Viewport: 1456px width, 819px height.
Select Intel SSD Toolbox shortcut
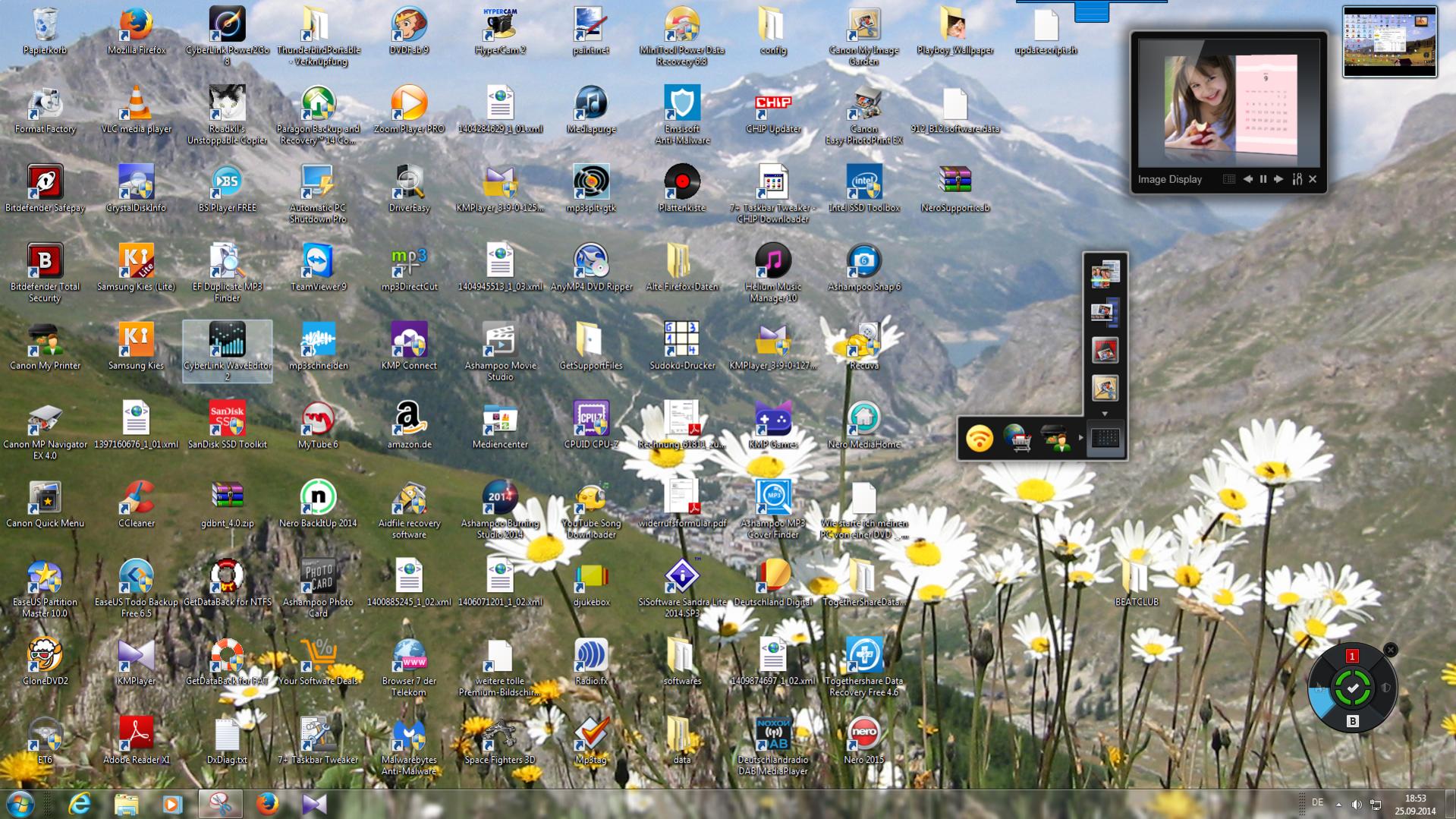click(x=864, y=189)
